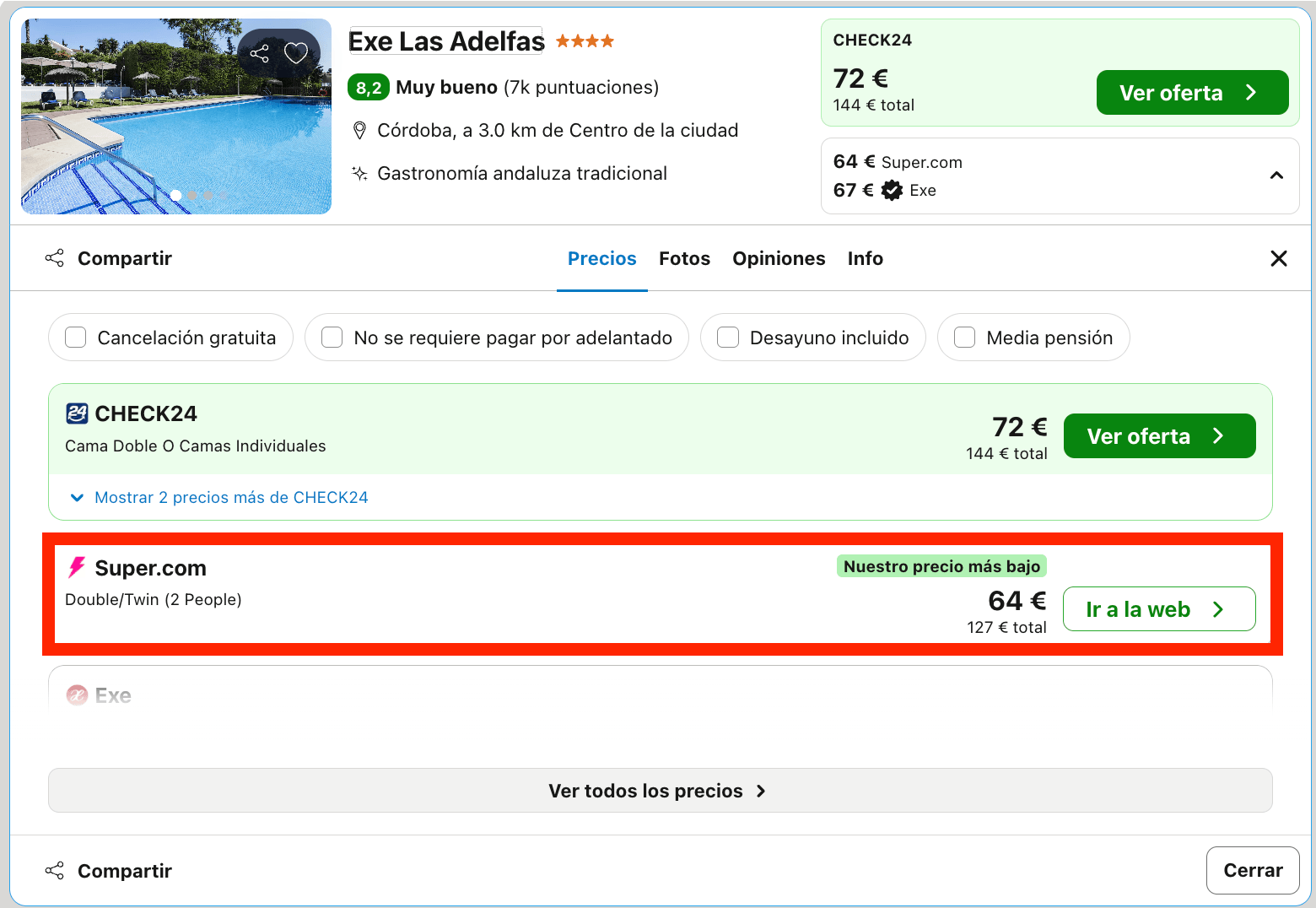1316x908 pixels.
Task: Click the 8,2 rating score badge
Action: tap(369, 87)
